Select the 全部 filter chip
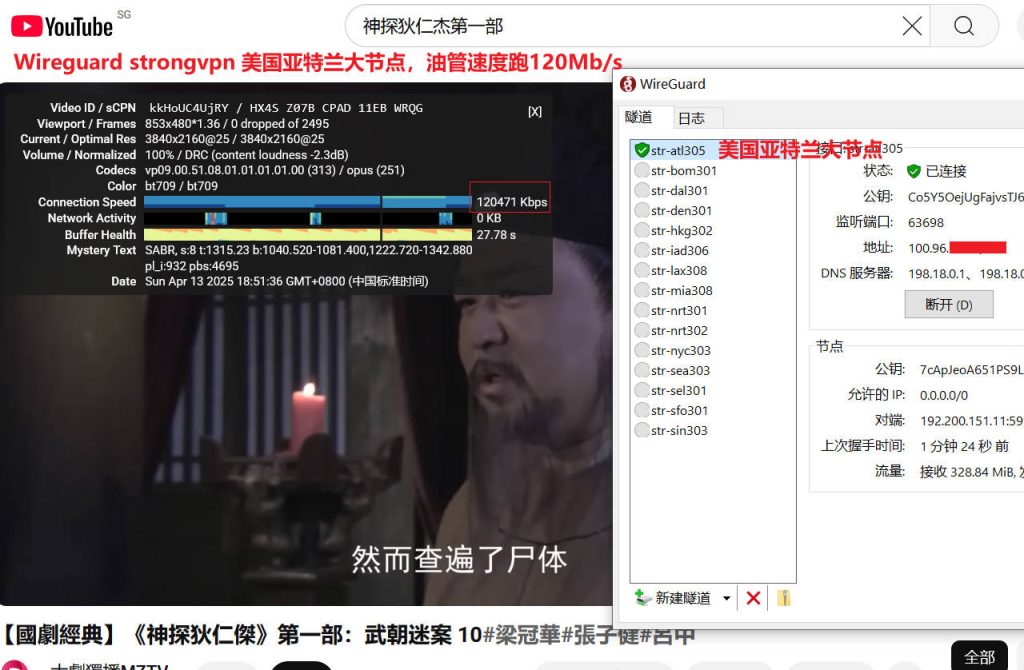The height and width of the screenshot is (670, 1024). (979, 656)
